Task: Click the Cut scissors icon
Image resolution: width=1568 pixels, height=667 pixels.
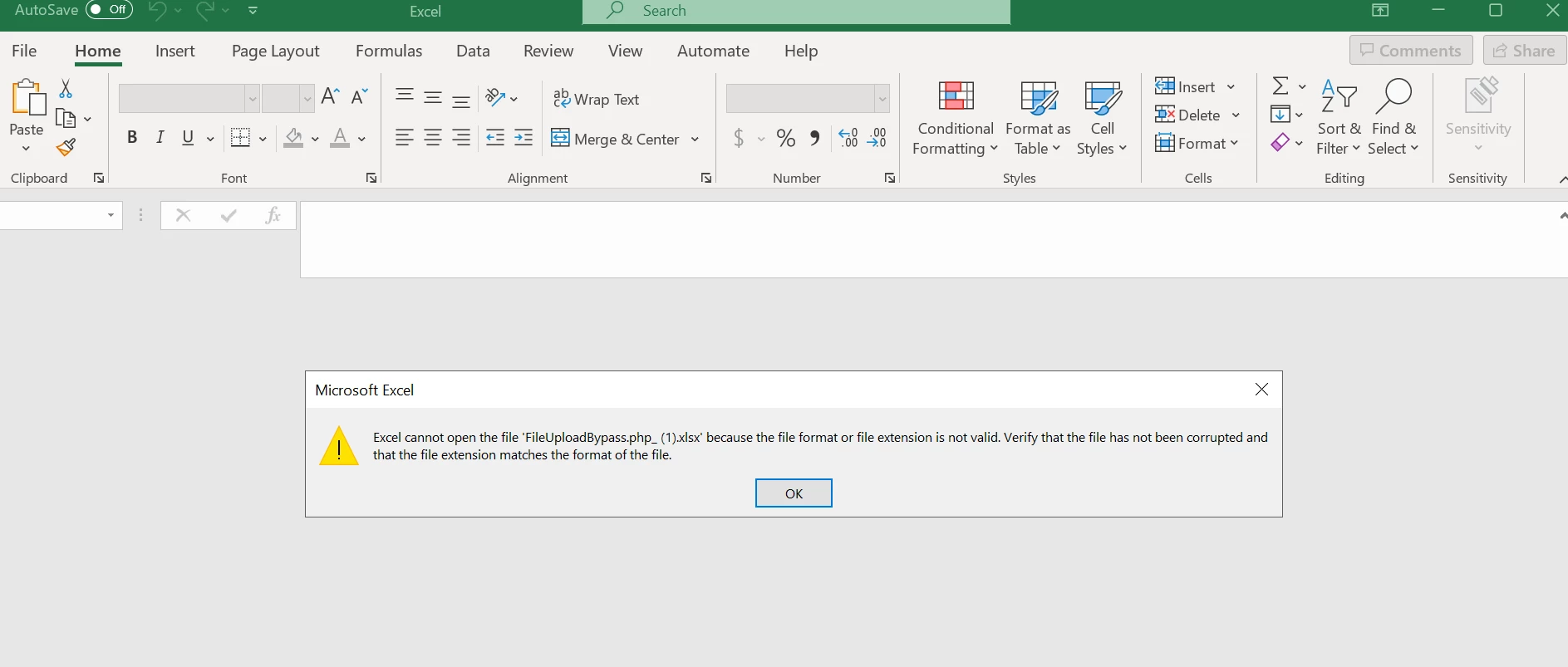Action: [66, 88]
